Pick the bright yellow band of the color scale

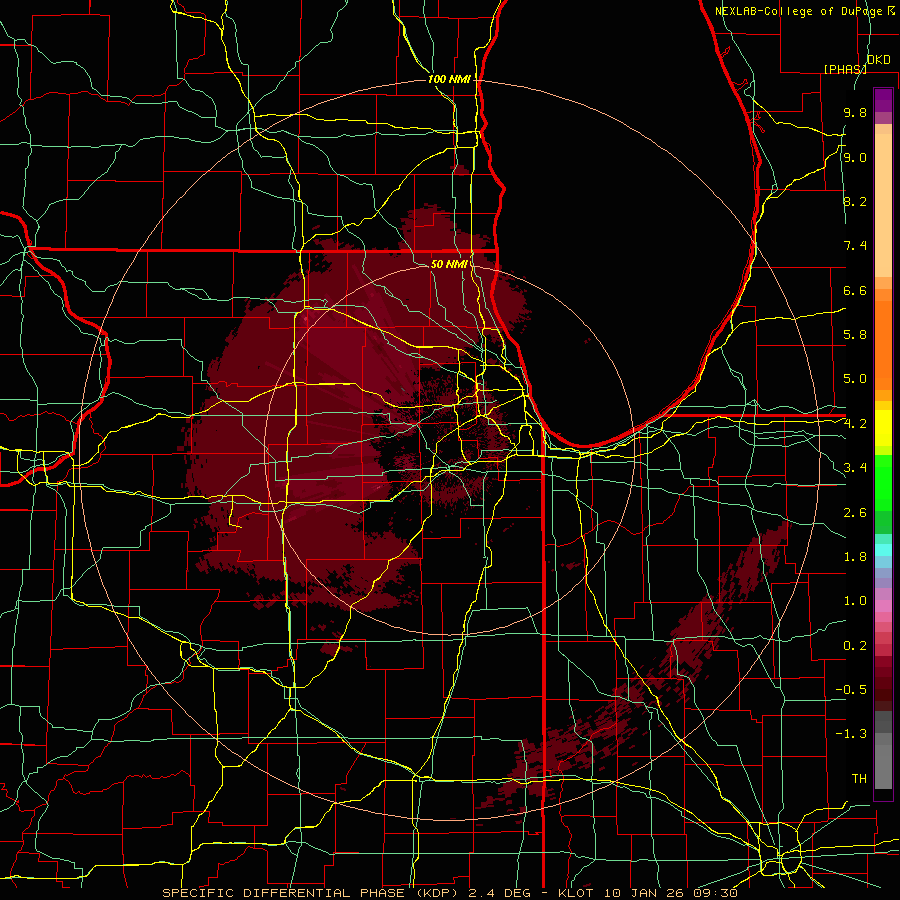883,428
